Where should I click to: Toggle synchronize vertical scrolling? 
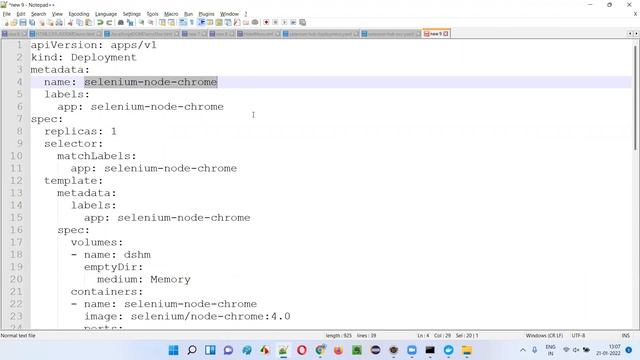[x=162, y=22]
